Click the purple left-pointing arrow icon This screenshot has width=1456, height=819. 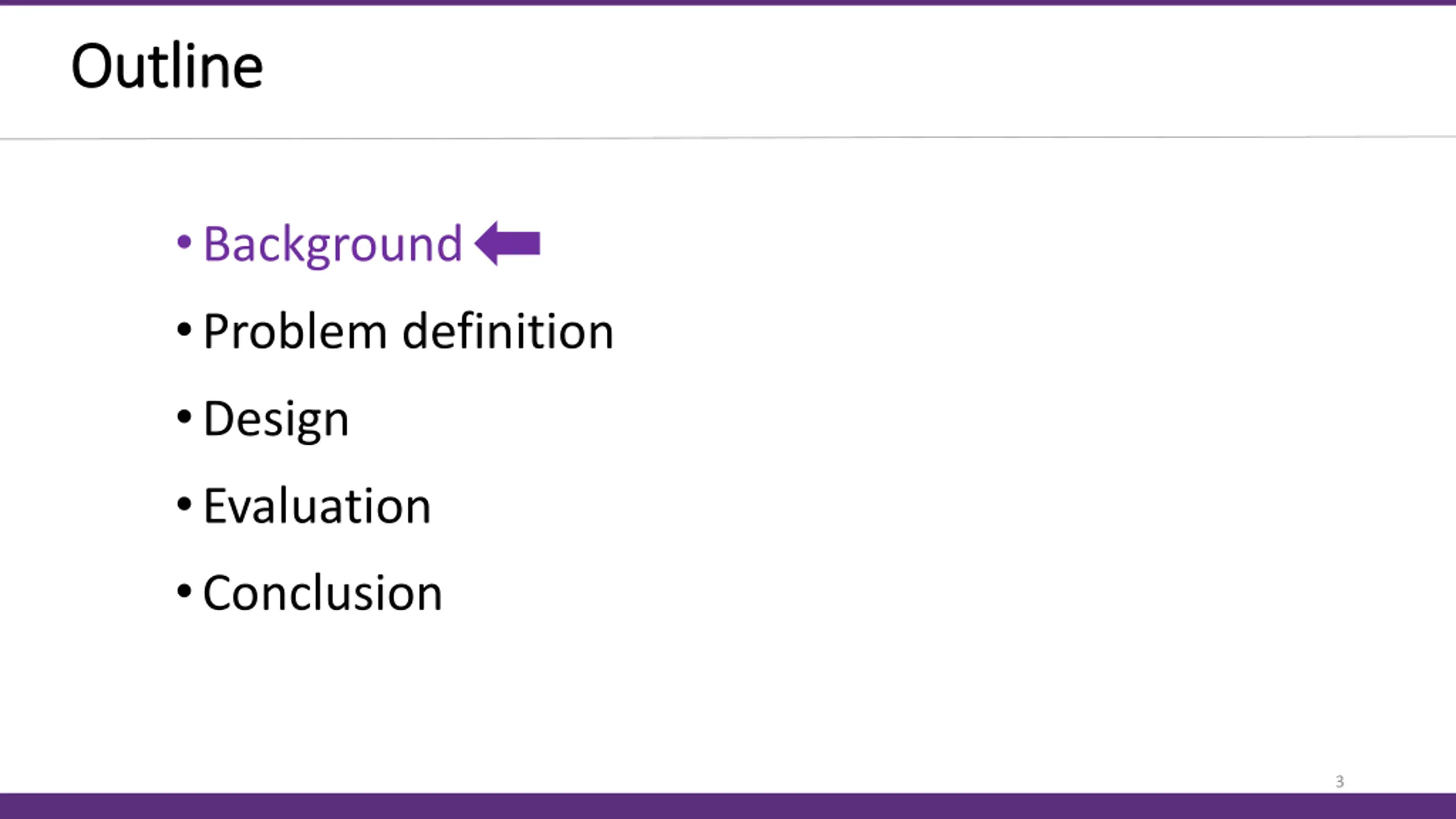(x=507, y=243)
